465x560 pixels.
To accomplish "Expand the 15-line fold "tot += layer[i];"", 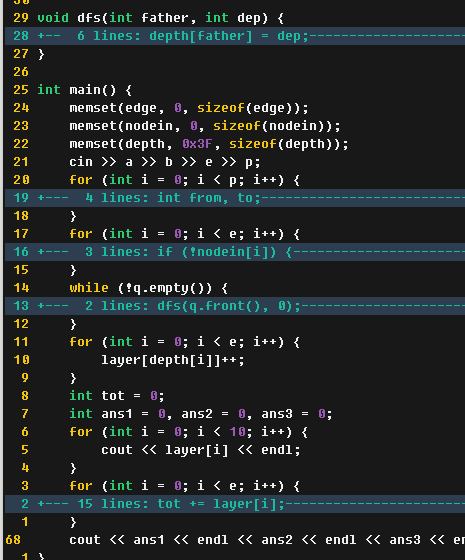I will click(x=235, y=504).
